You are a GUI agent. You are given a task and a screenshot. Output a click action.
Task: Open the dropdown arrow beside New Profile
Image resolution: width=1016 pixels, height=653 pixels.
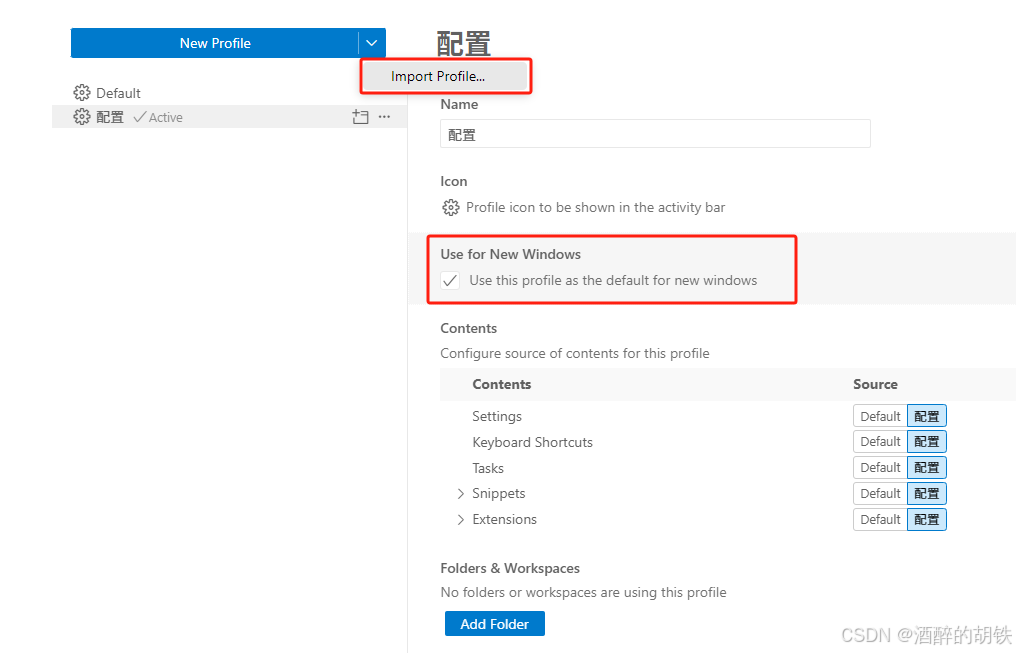click(372, 43)
